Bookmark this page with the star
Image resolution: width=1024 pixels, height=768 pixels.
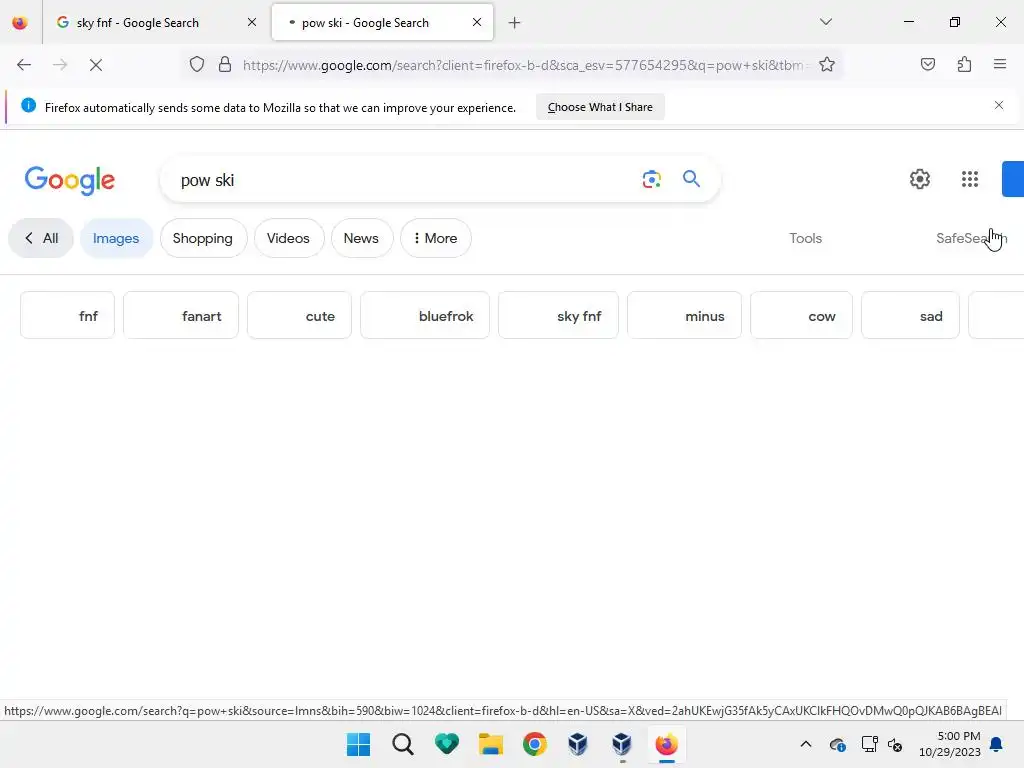[827, 65]
